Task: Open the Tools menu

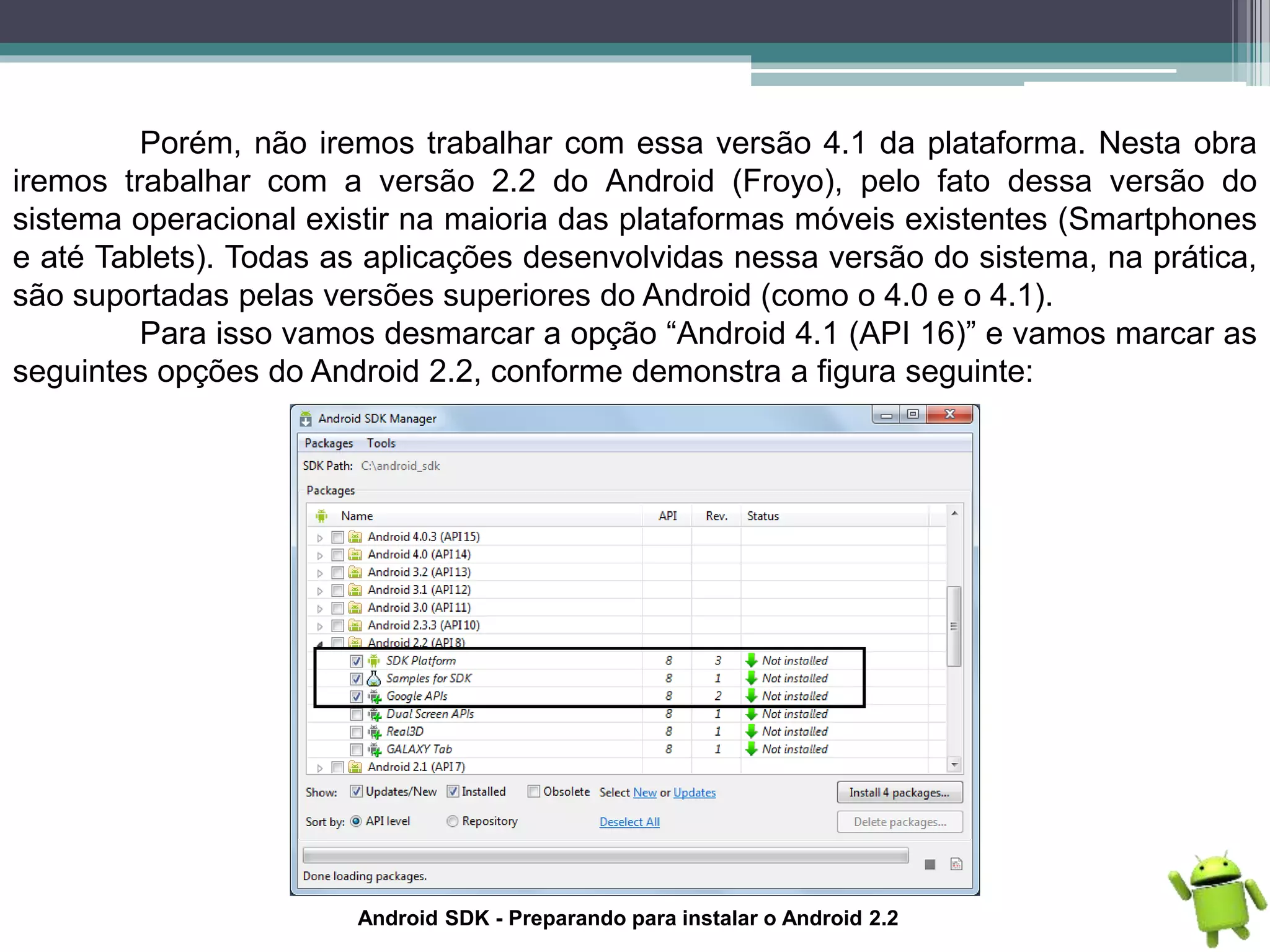Action: tap(381, 443)
